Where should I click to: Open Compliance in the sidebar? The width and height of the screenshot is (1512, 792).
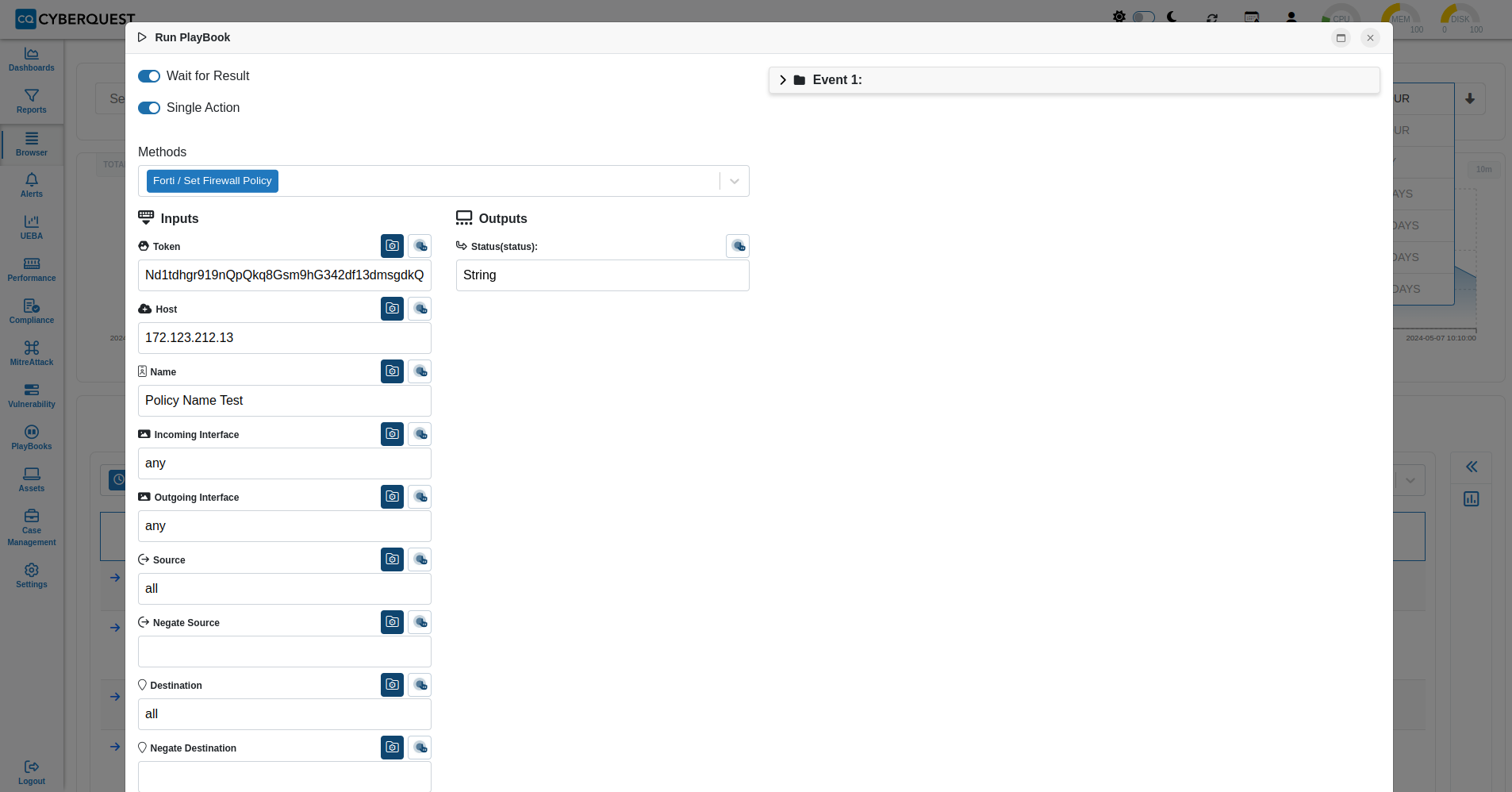(32, 312)
